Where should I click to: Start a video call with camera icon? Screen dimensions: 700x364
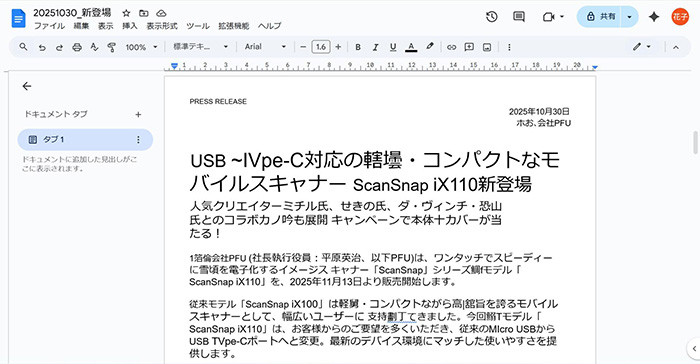click(x=548, y=17)
